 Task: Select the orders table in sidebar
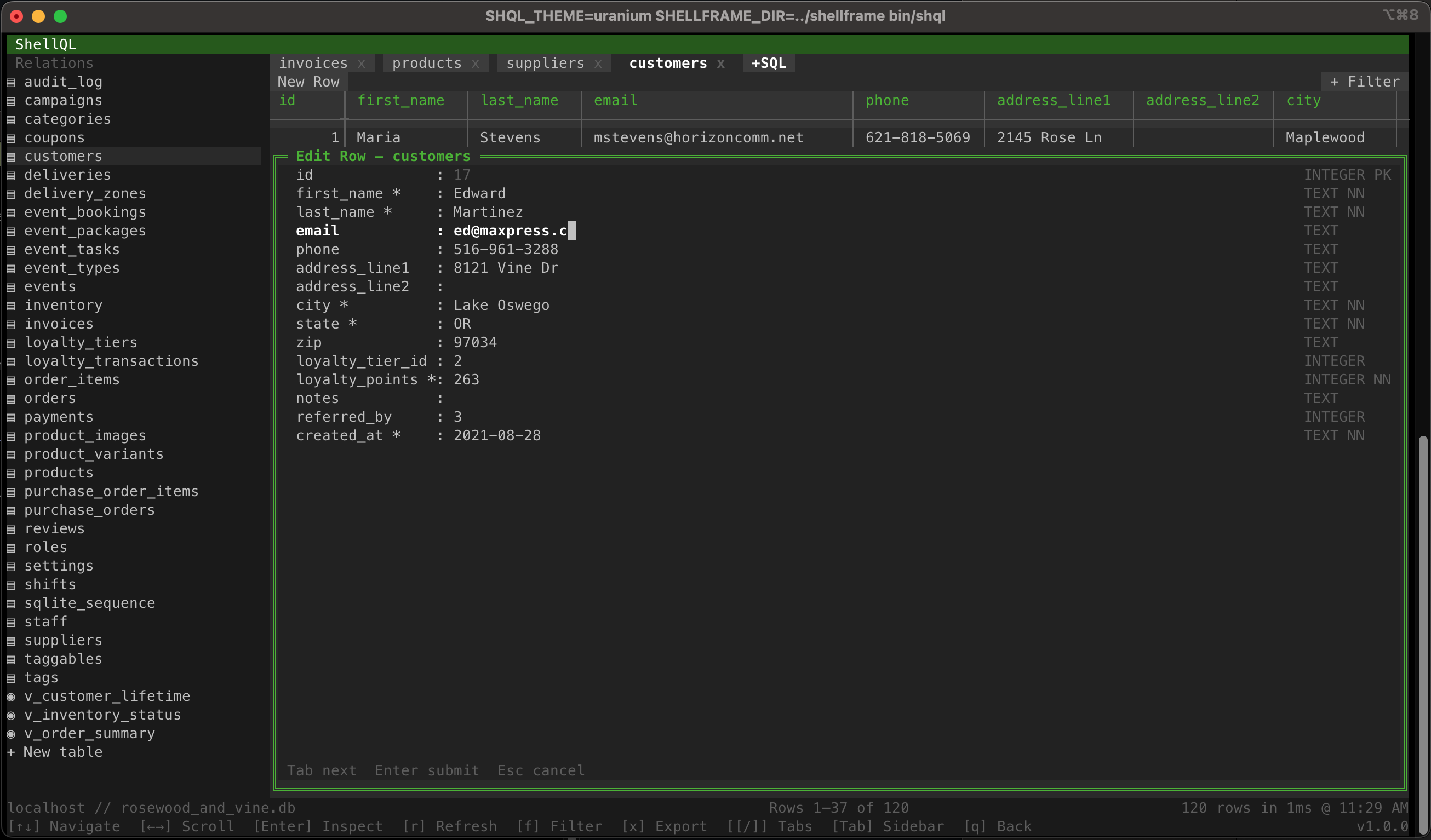50,399
